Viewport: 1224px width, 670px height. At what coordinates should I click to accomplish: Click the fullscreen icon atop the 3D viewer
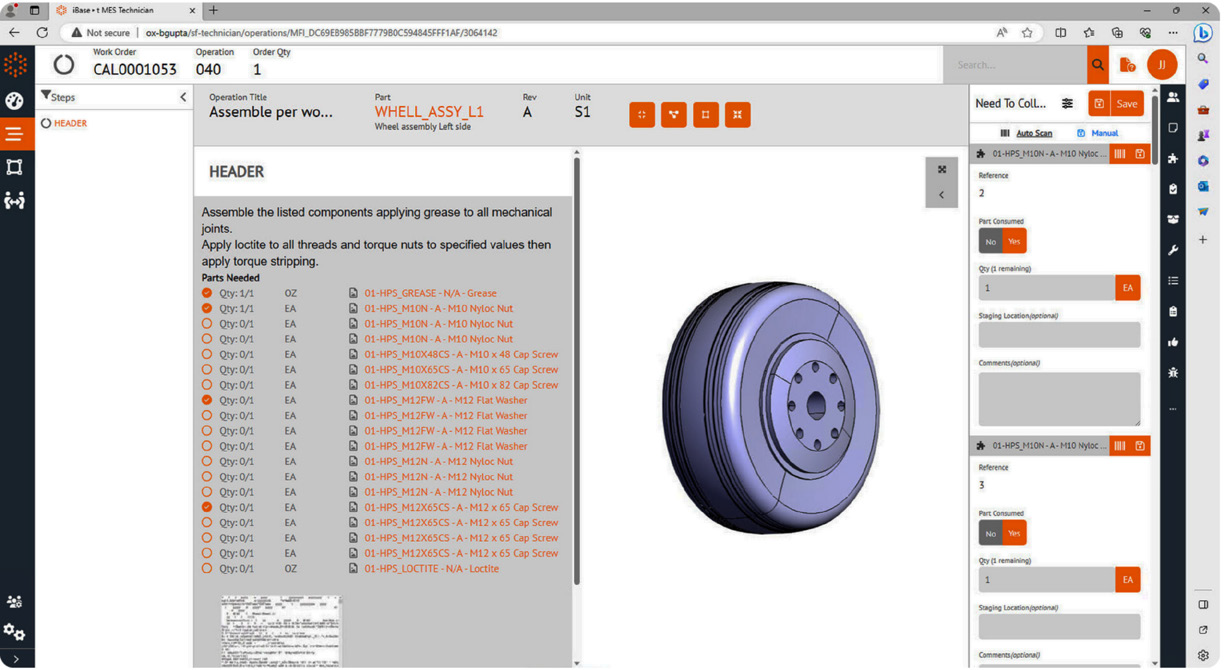tap(942, 170)
